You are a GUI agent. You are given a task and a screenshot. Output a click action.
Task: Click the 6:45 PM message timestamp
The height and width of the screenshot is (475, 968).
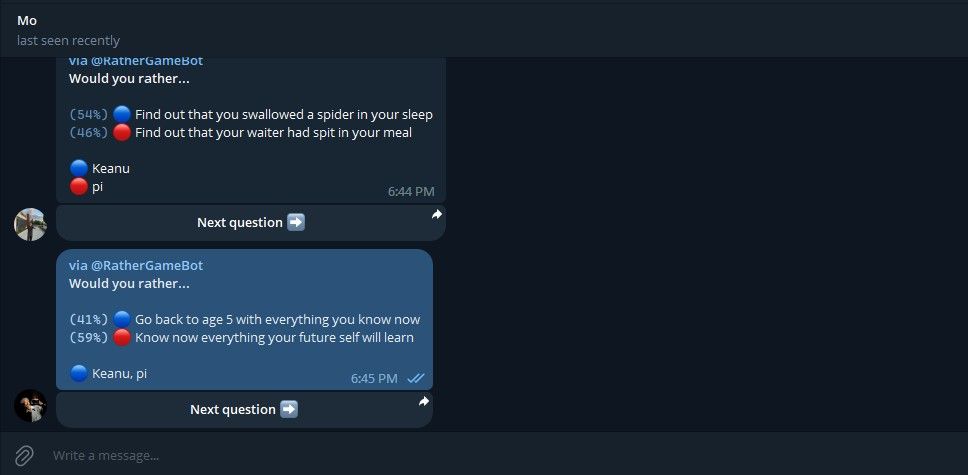[374, 378]
